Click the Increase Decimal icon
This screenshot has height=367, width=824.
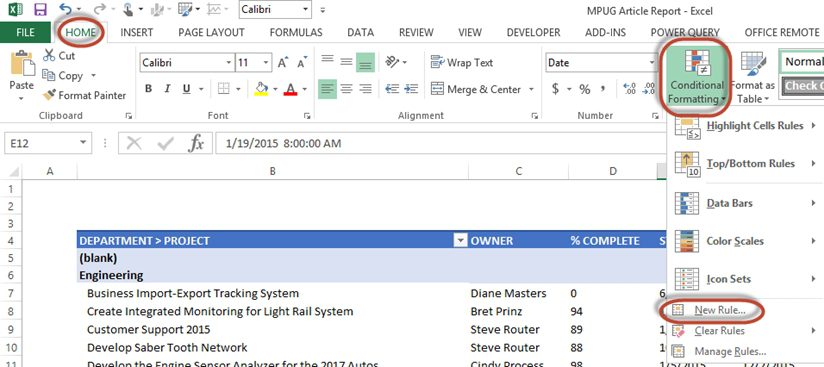coord(629,89)
